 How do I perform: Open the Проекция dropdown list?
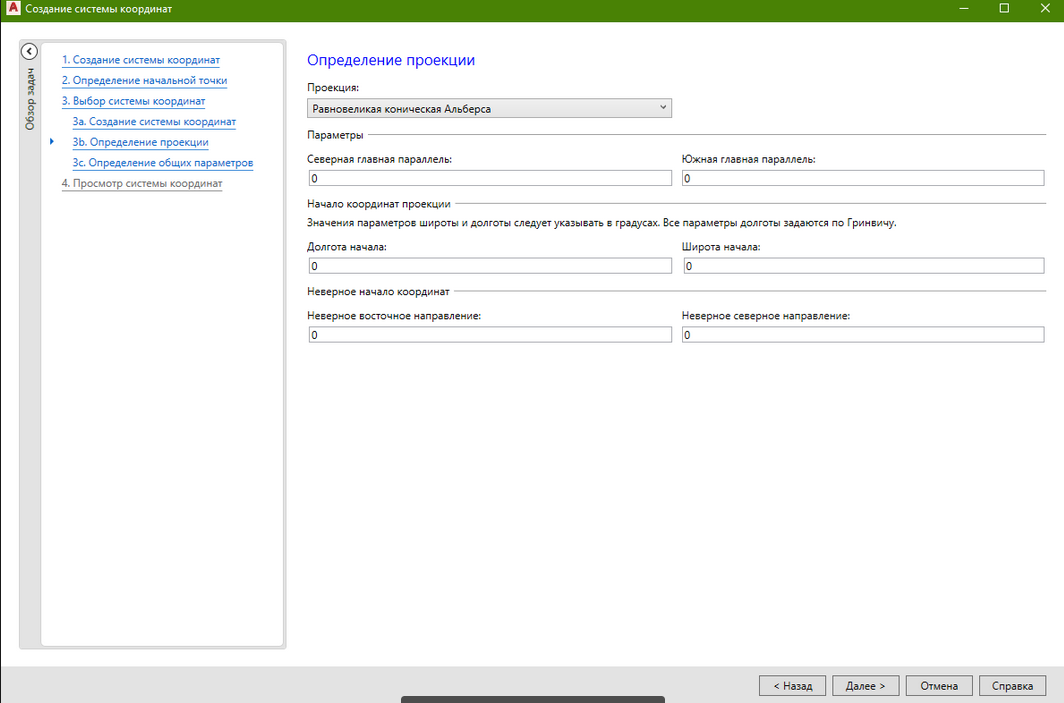coord(489,108)
